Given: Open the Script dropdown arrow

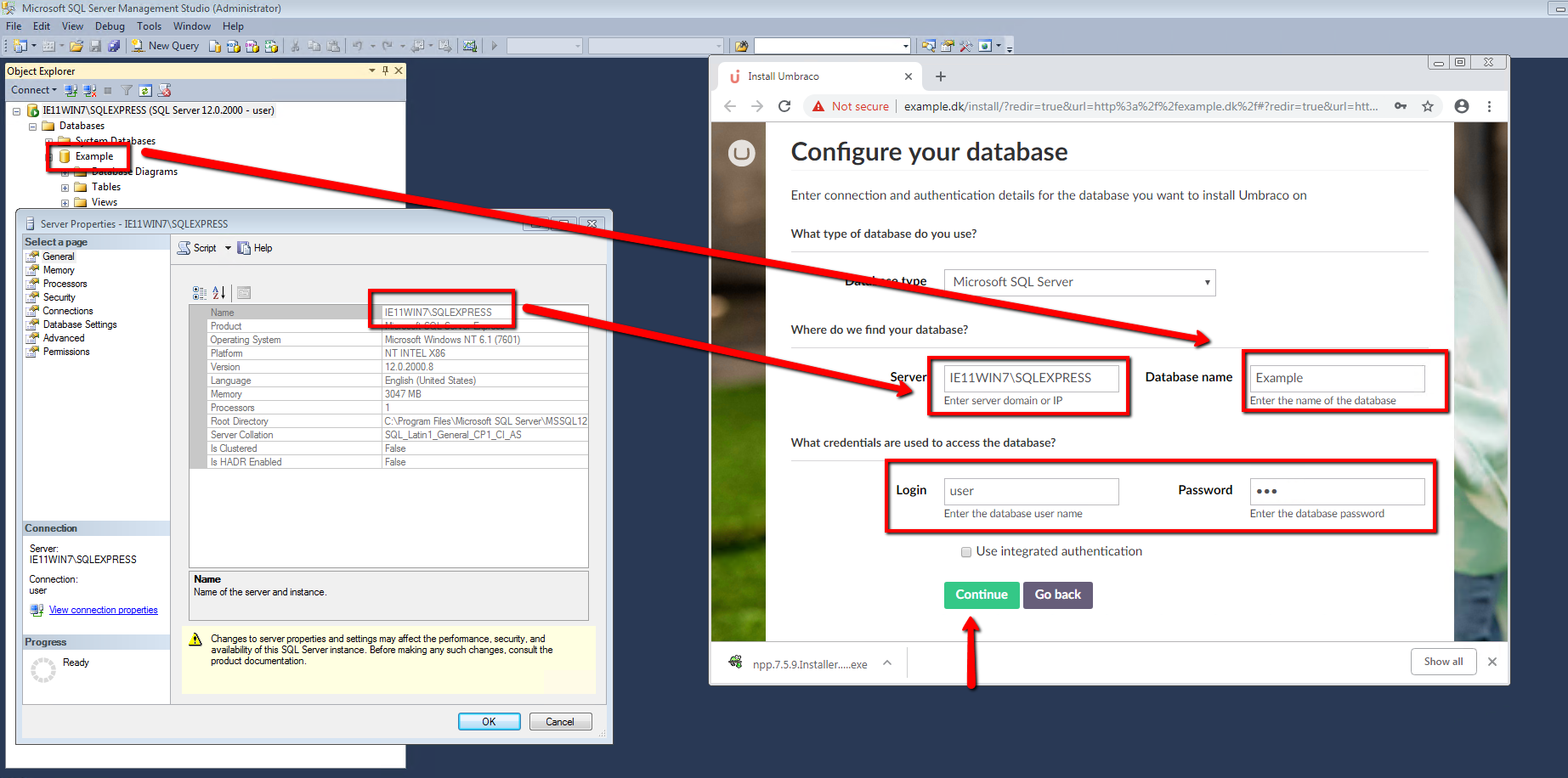Looking at the screenshot, I should [228, 248].
